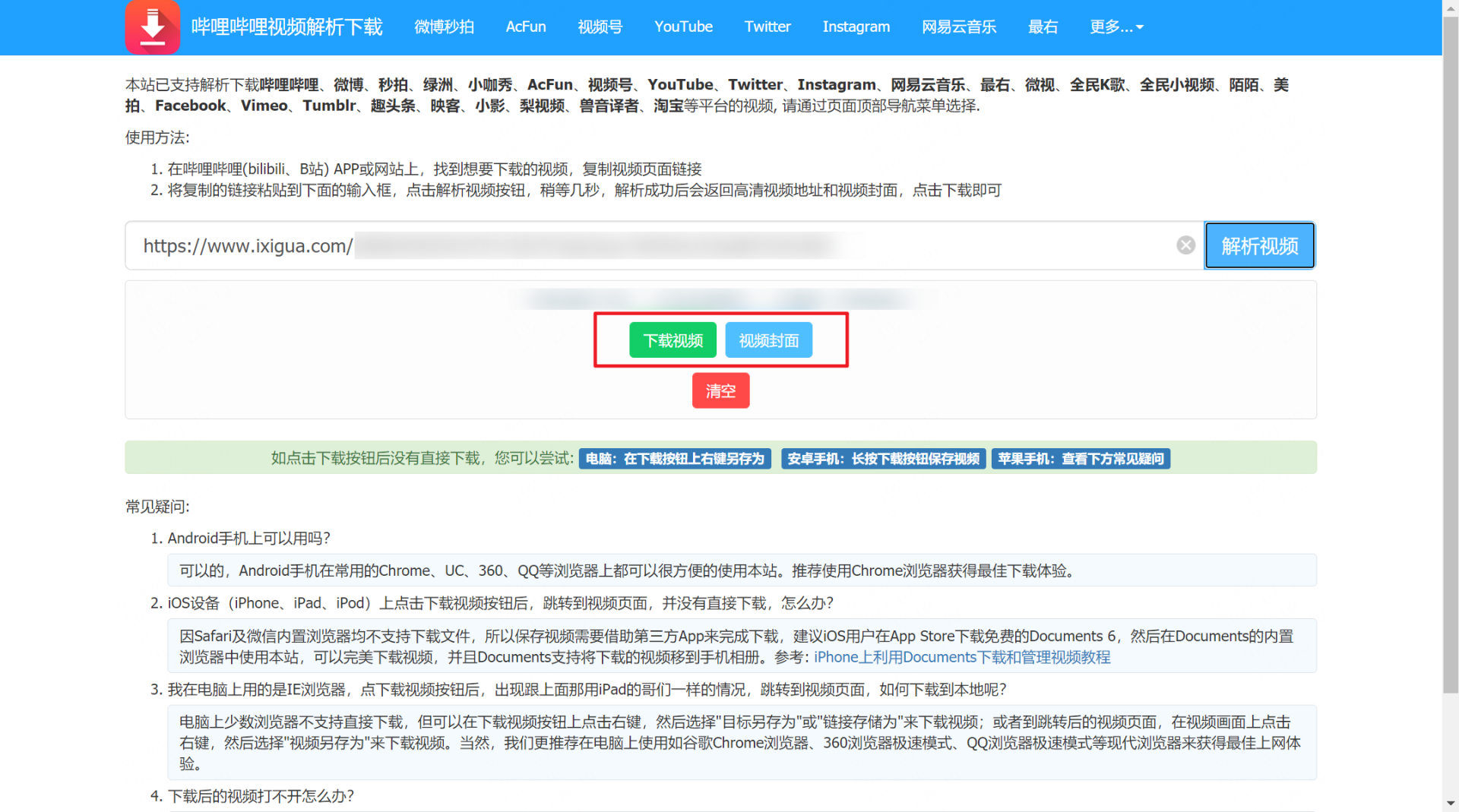Click the intro paragraph listing supported platforms
This screenshot has height=812, width=1459.
pos(707,95)
